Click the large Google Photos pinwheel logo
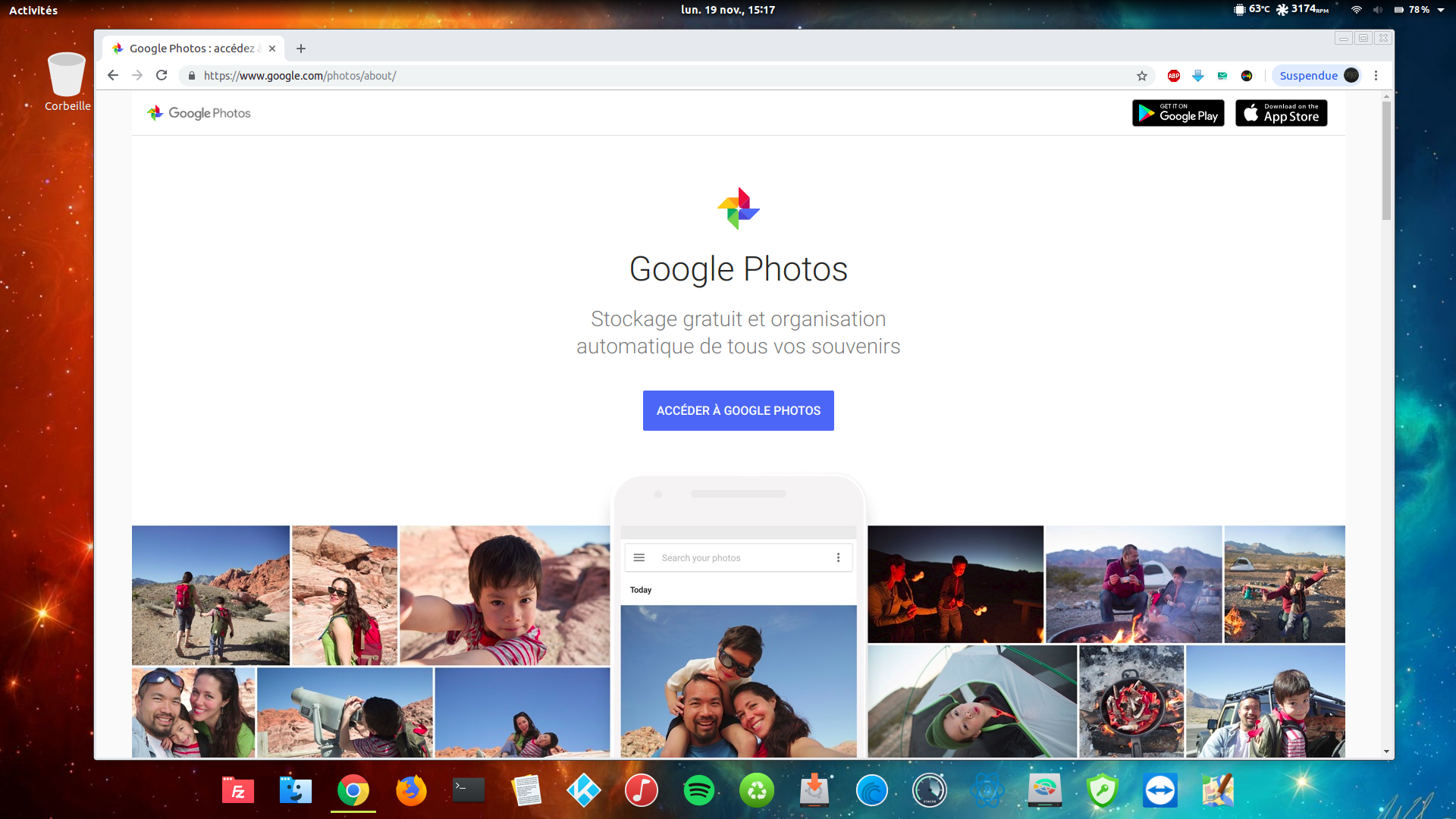 [x=739, y=209]
